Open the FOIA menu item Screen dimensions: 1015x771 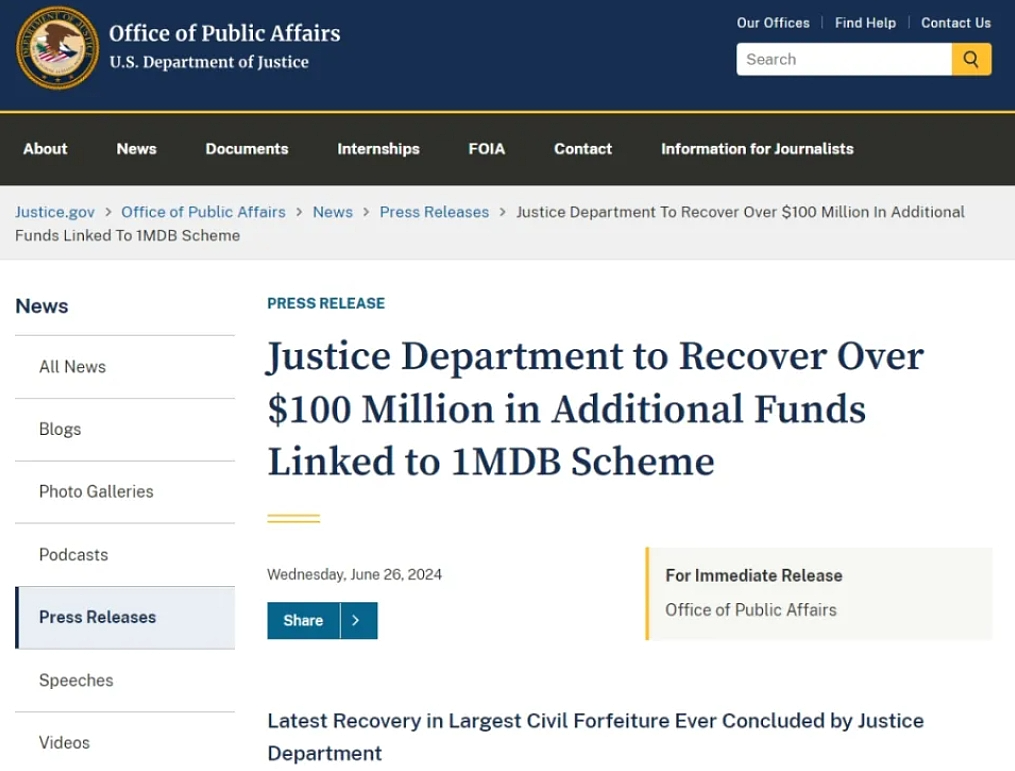[x=486, y=149]
